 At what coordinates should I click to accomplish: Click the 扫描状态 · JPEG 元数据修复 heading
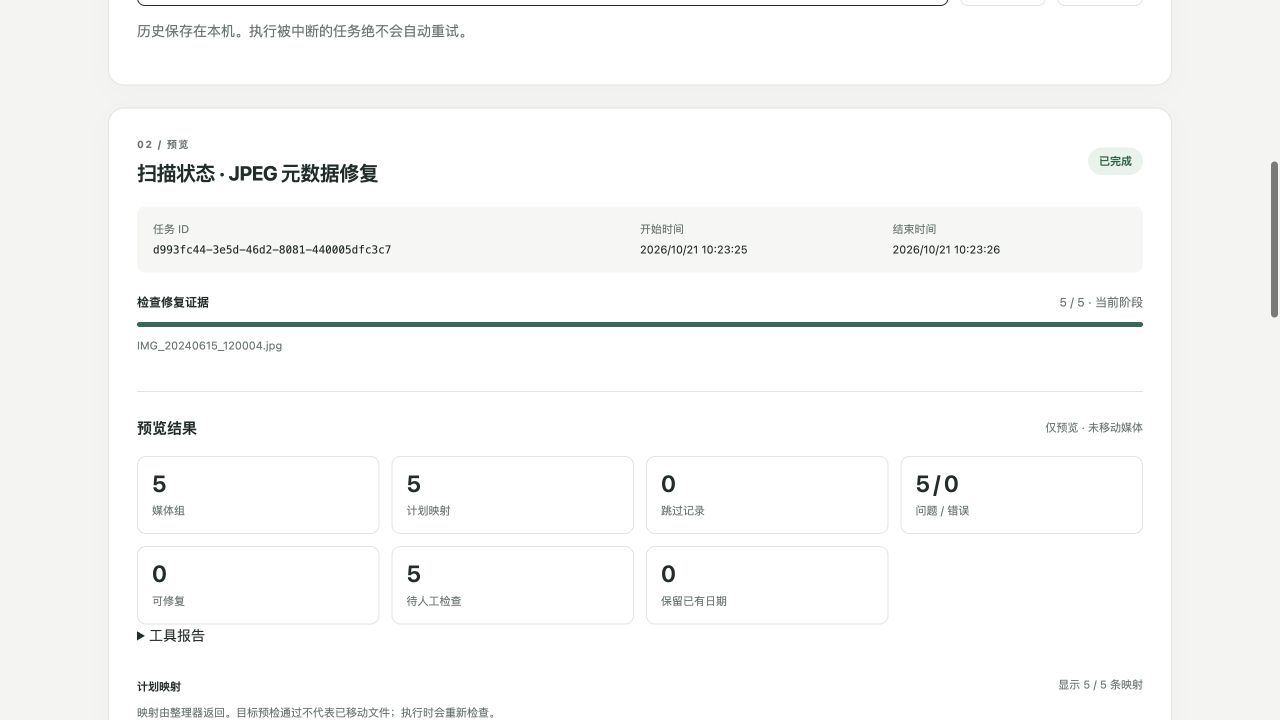258,173
